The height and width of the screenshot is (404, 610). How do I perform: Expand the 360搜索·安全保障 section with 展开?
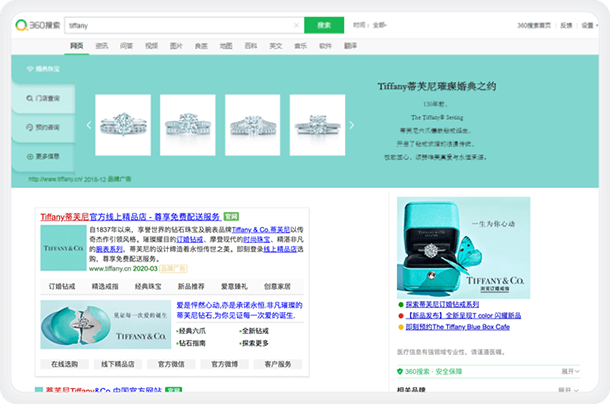[x=570, y=371]
